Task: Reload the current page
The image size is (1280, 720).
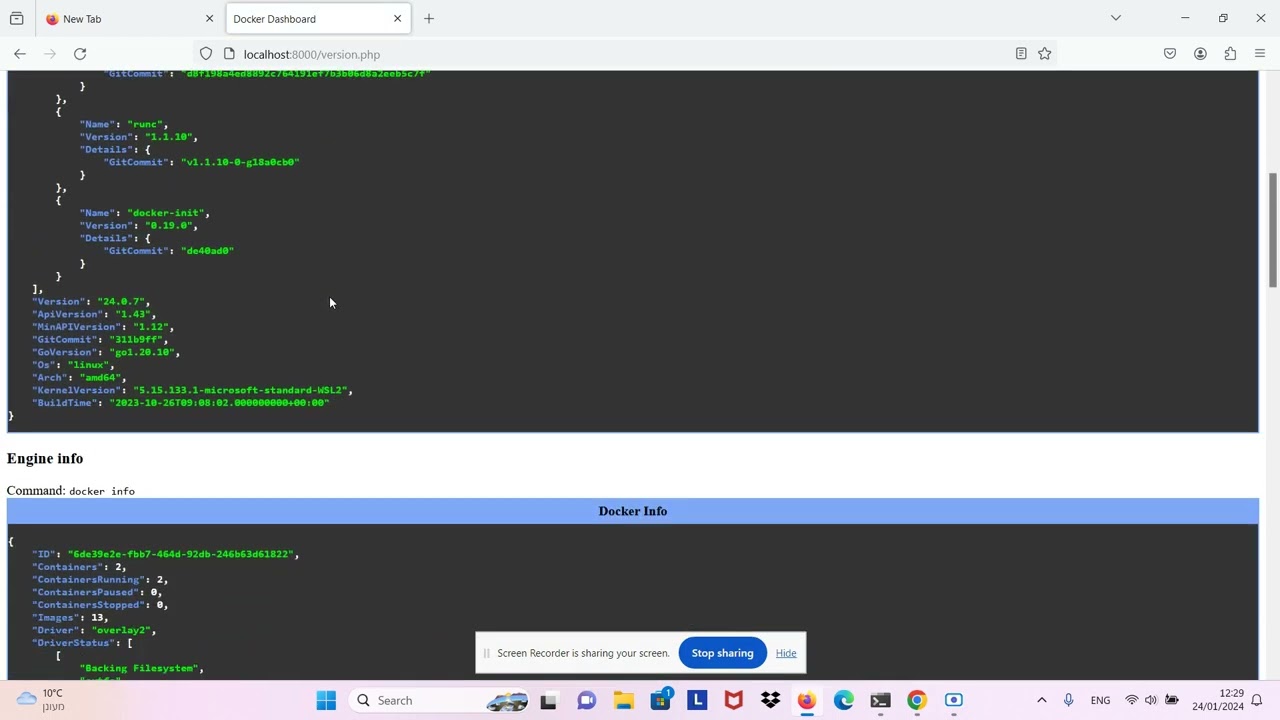Action: tap(80, 54)
